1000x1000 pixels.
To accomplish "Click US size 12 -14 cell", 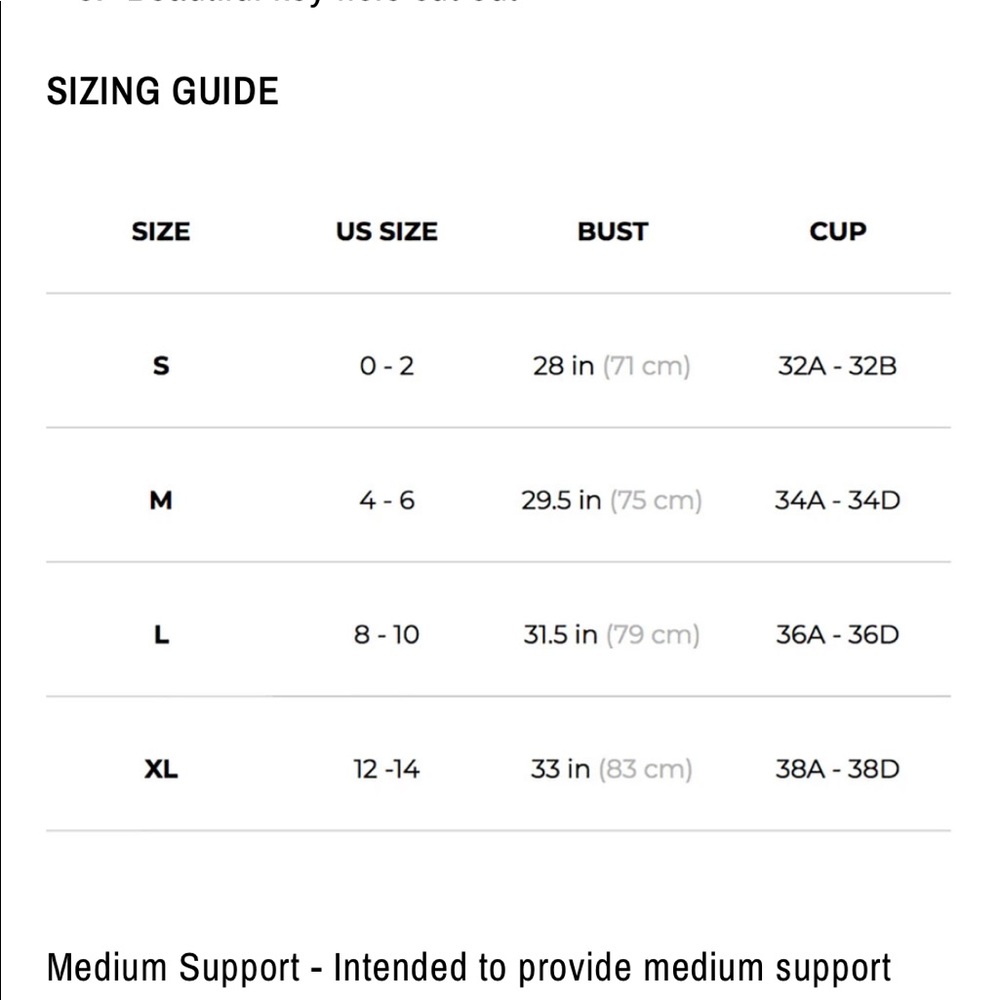I will pos(386,769).
